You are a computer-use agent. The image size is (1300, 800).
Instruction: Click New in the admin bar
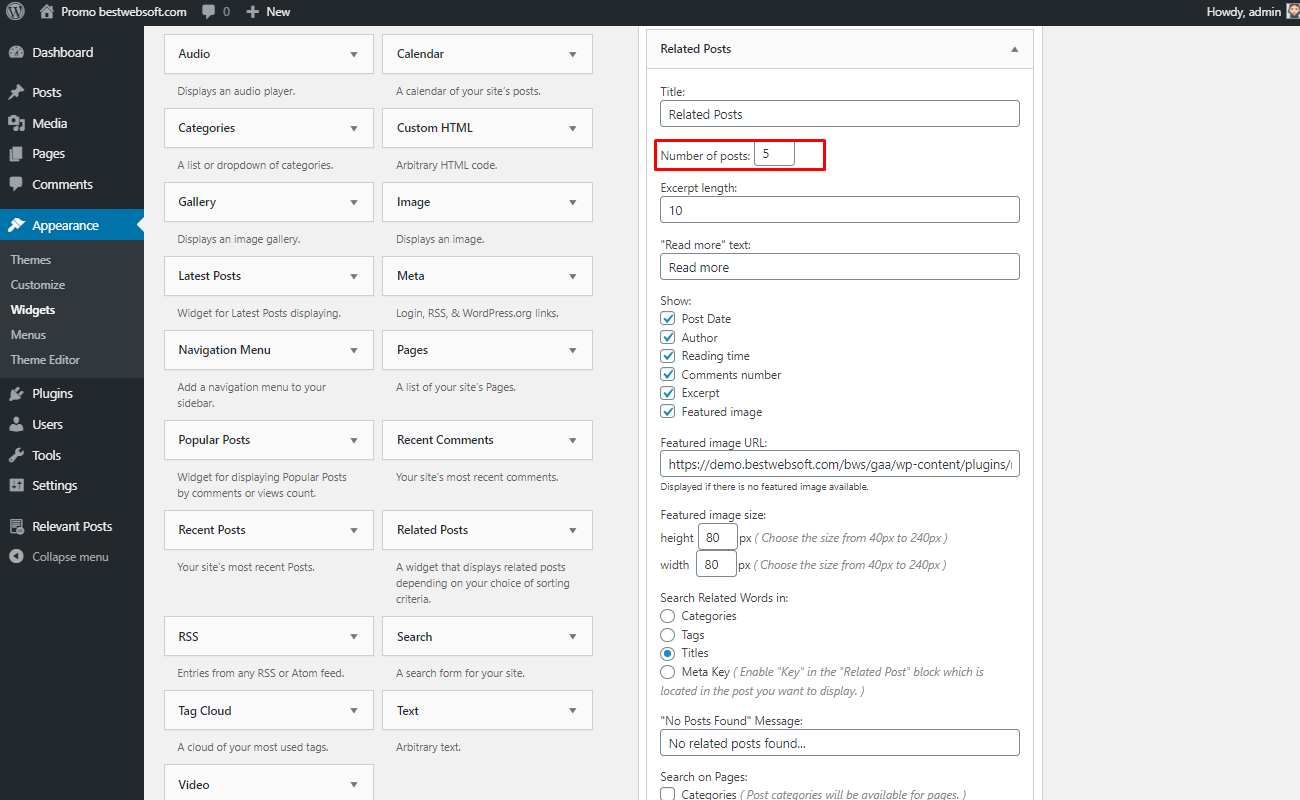tap(278, 12)
